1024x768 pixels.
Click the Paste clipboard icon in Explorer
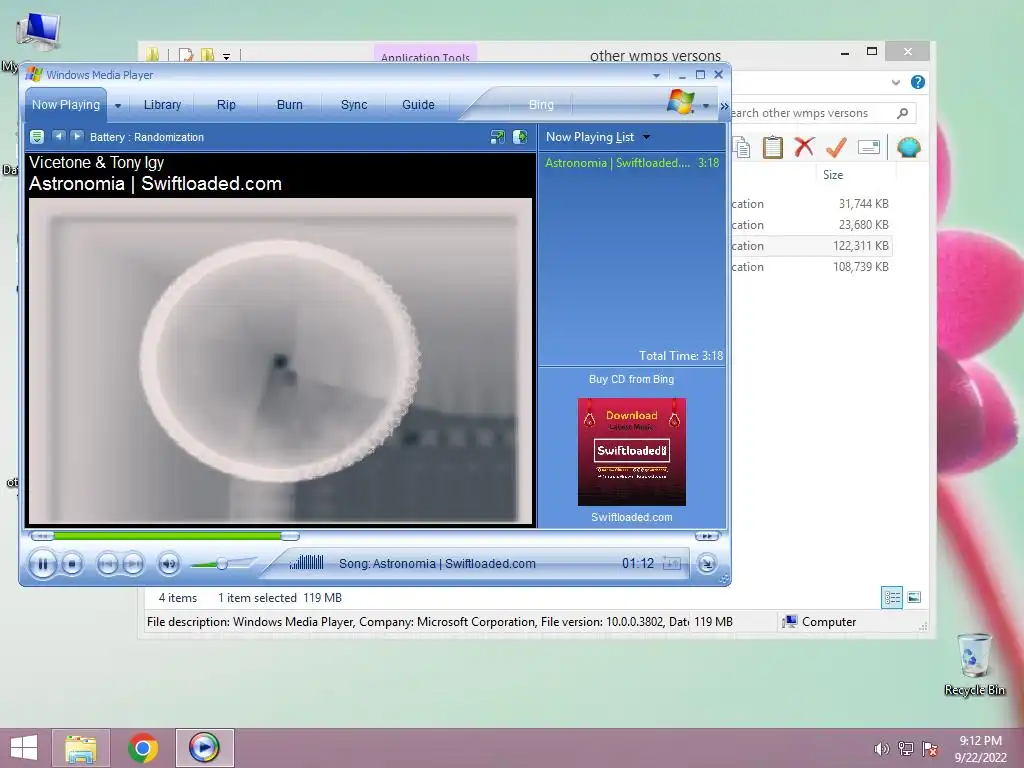pyautogui.click(x=773, y=147)
